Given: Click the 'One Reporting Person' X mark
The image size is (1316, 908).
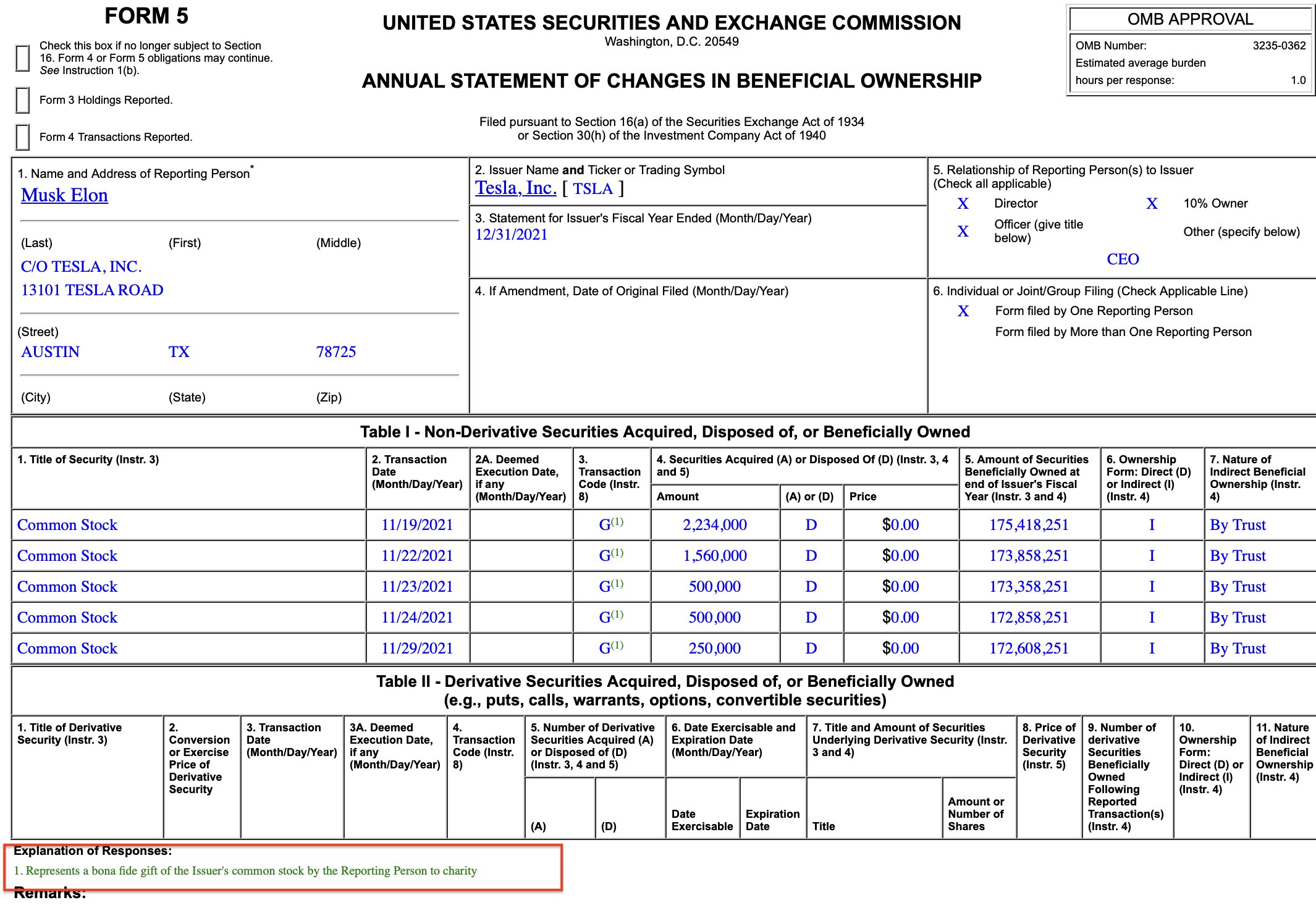Looking at the screenshot, I should click(963, 311).
